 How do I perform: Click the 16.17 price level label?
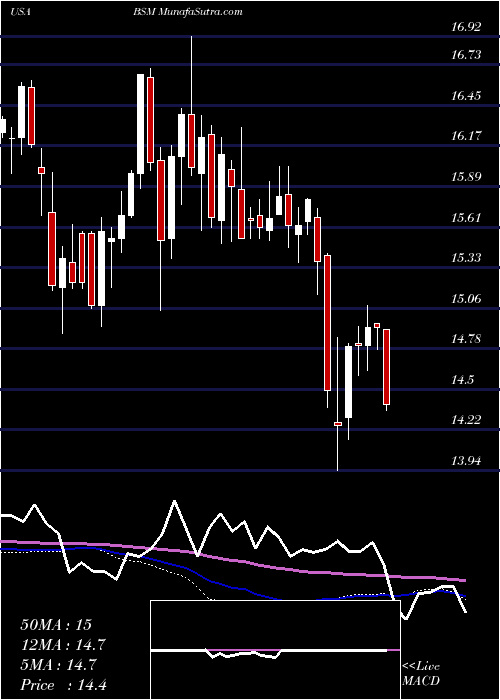click(466, 136)
